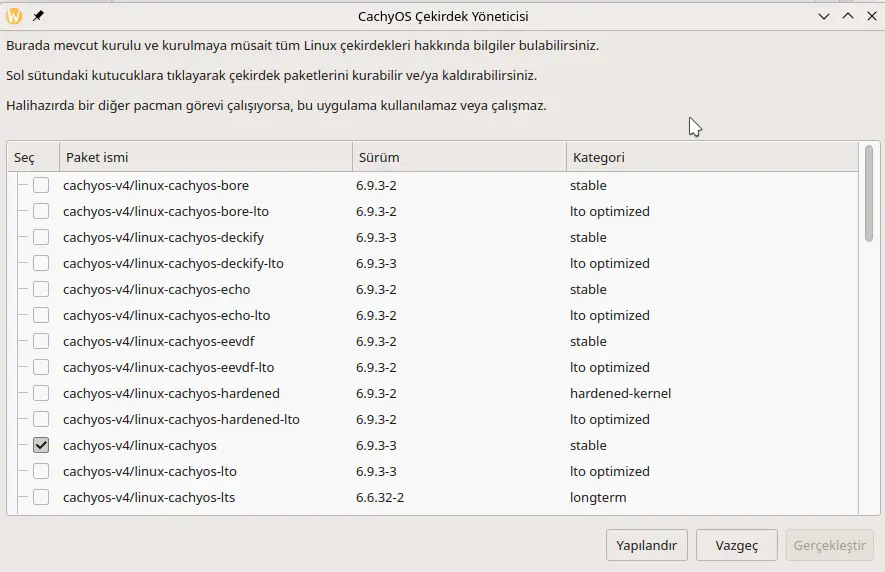The width and height of the screenshot is (885, 572).
Task: Uncheck the cachyos-v4/linux-cachyos stable checkbox
Action: tap(41, 445)
